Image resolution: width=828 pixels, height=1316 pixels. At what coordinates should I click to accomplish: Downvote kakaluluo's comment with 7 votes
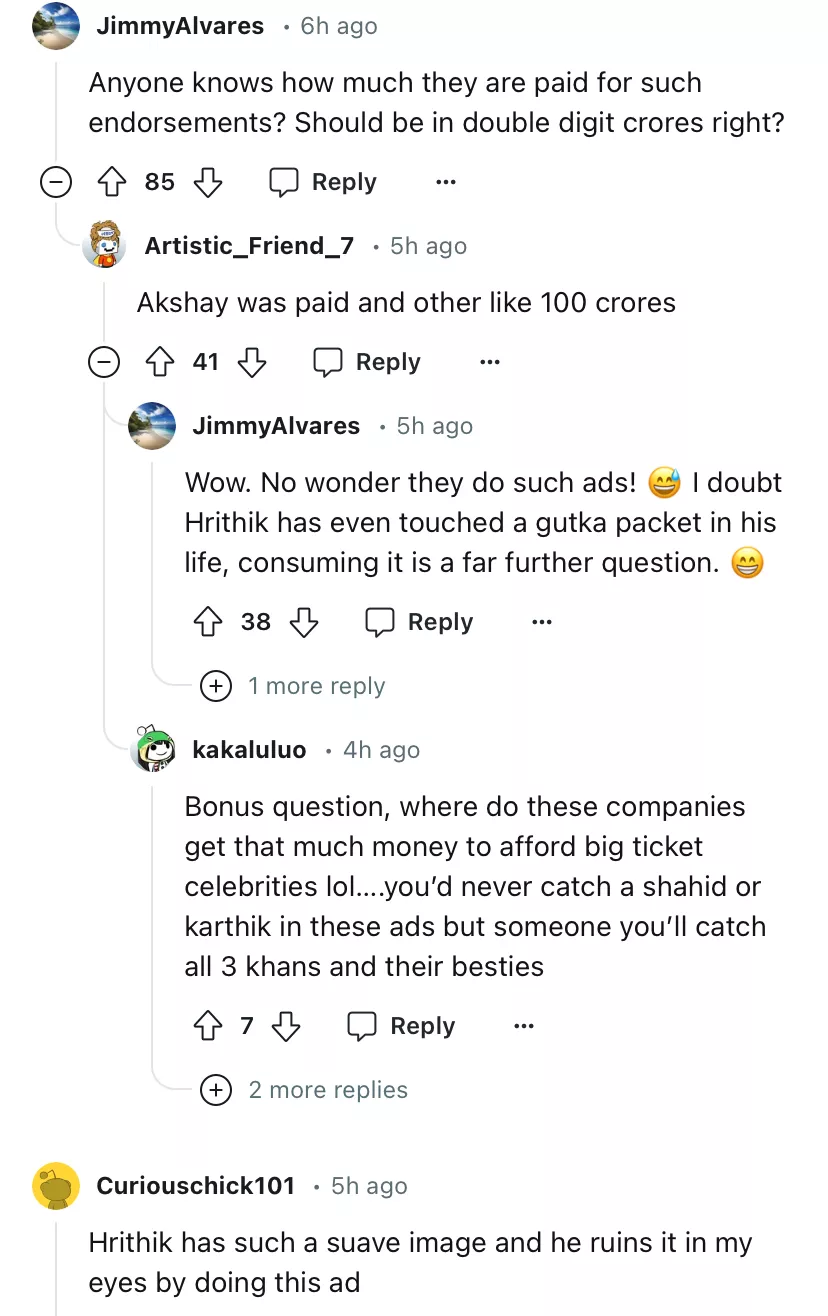[286, 1026]
